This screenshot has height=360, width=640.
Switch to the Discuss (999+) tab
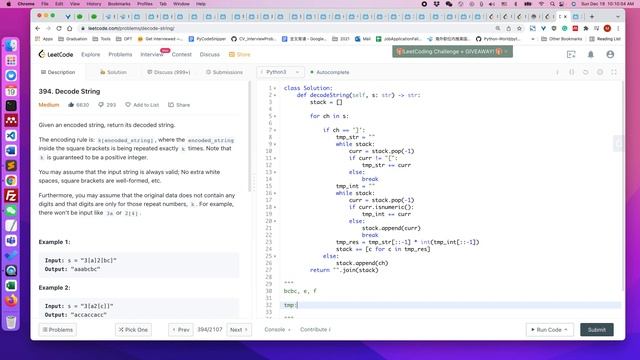point(169,72)
